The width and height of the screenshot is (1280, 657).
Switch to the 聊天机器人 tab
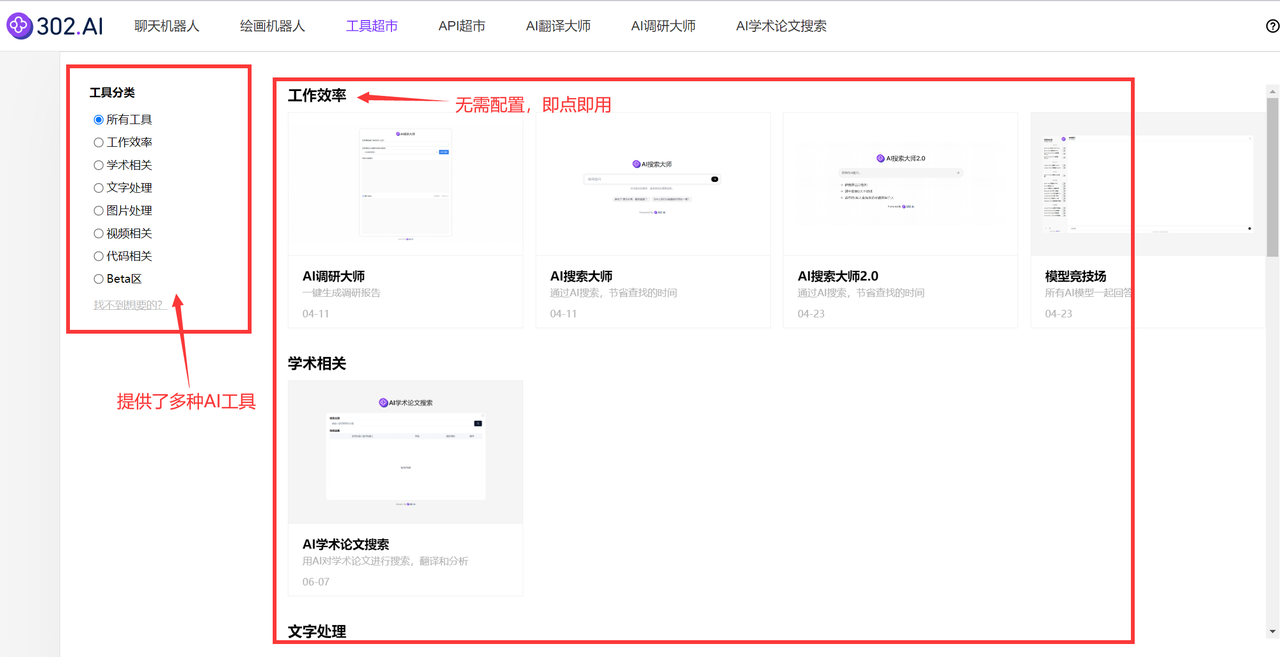(166, 27)
